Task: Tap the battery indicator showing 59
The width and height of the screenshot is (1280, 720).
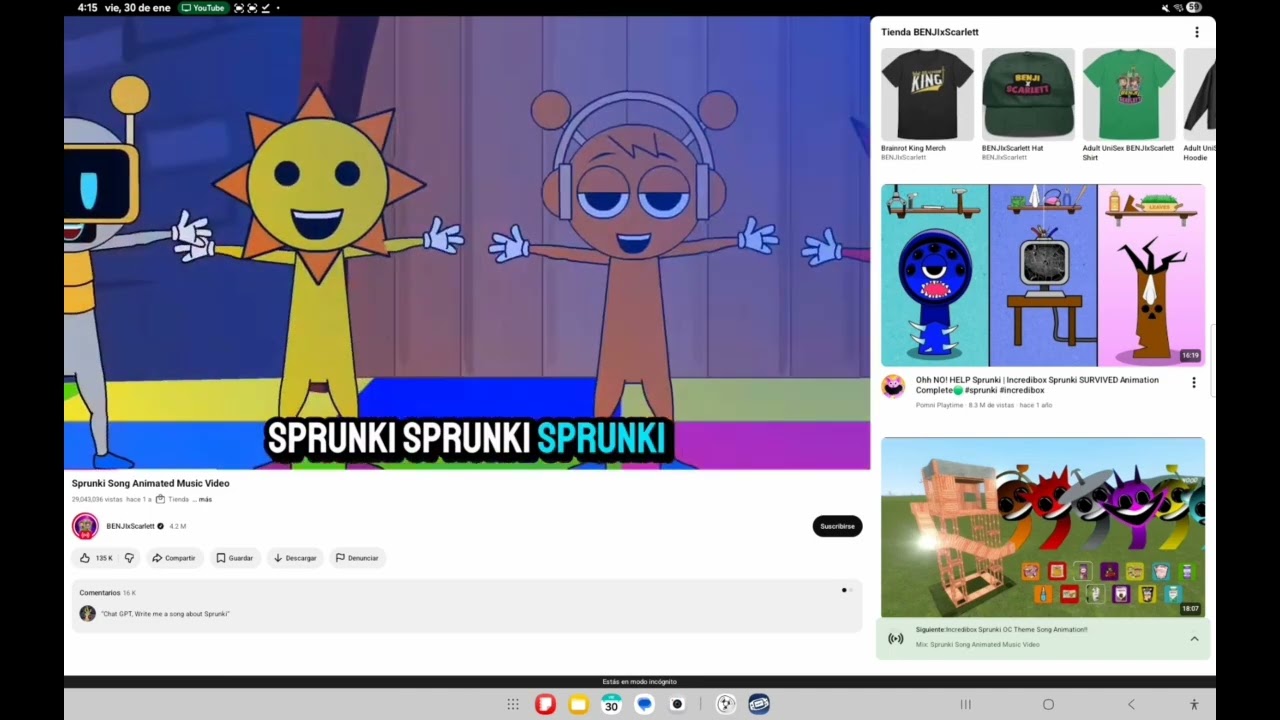Action: (1194, 8)
